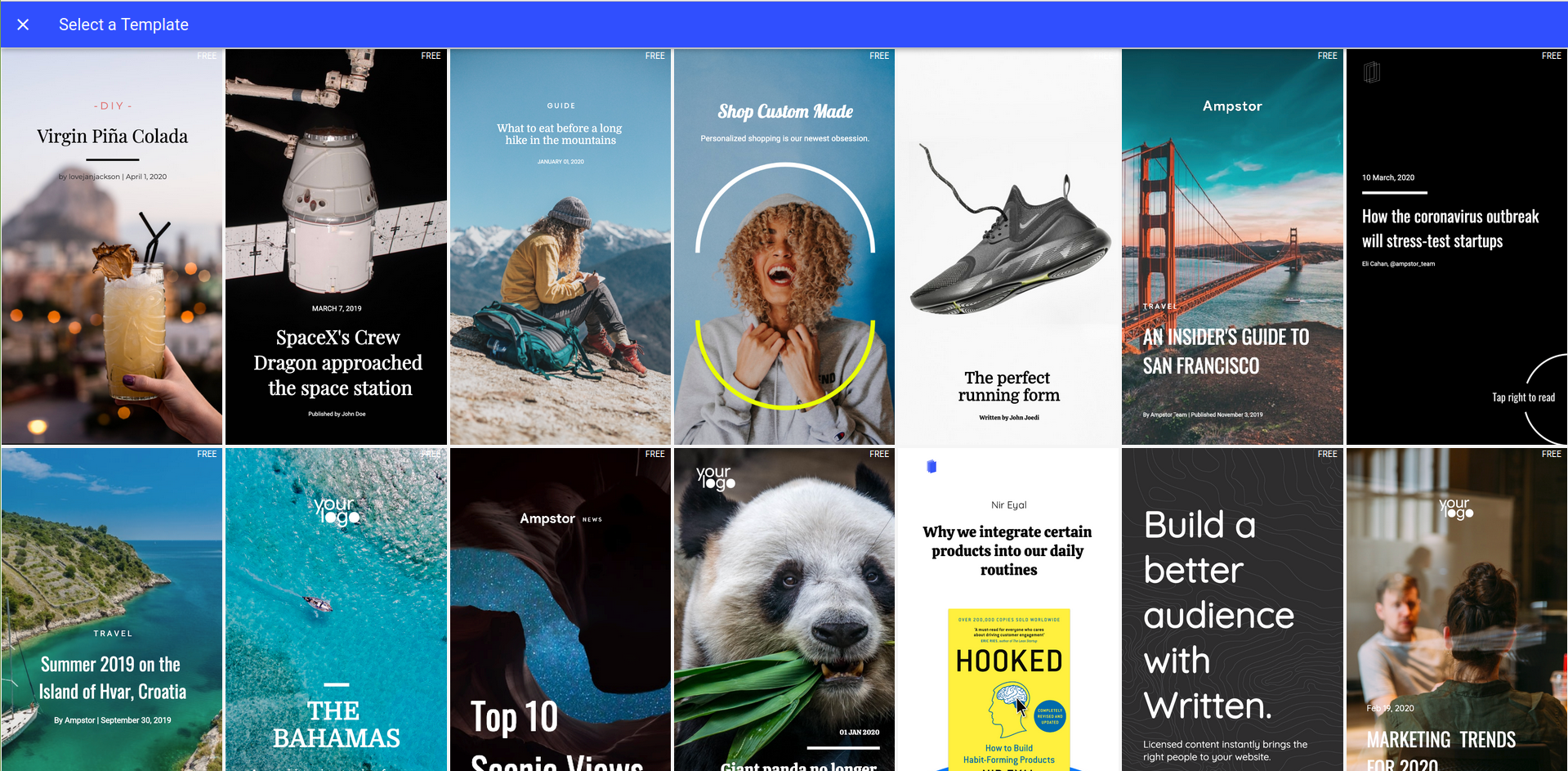Choose the SpaceX's Crew Dragon template
1568x771 pixels.
pos(336,247)
